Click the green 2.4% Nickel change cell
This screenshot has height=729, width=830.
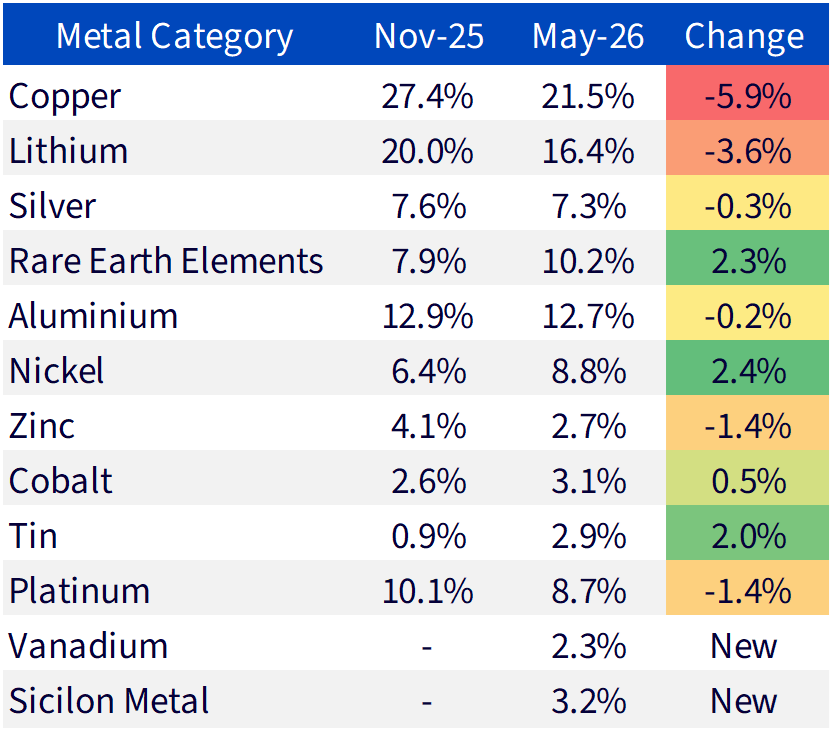[x=747, y=368]
